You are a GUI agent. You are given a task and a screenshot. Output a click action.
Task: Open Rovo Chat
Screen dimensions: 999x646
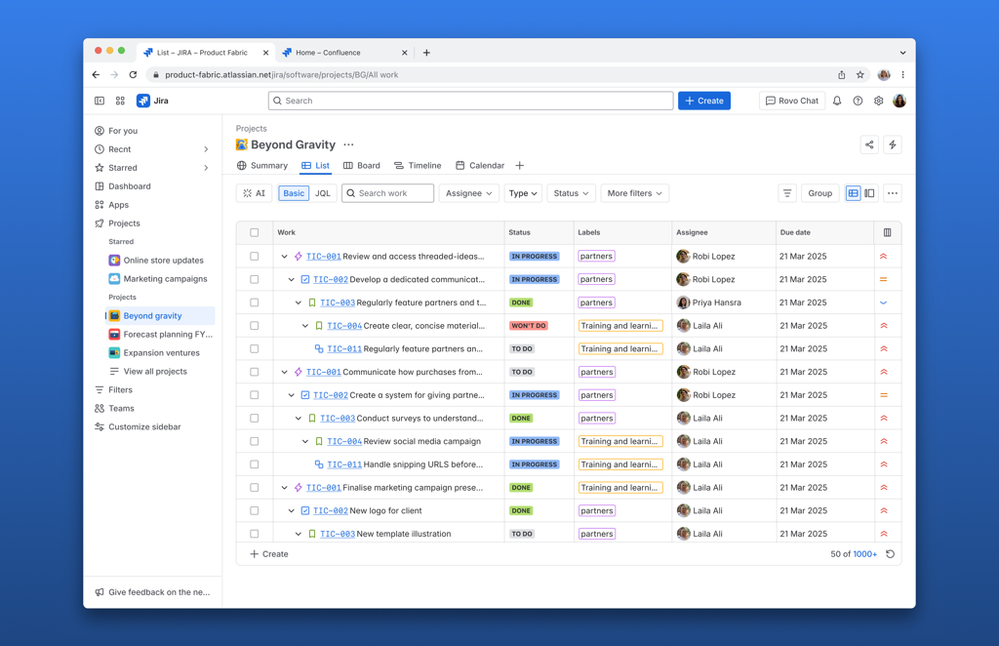(x=792, y=101)
